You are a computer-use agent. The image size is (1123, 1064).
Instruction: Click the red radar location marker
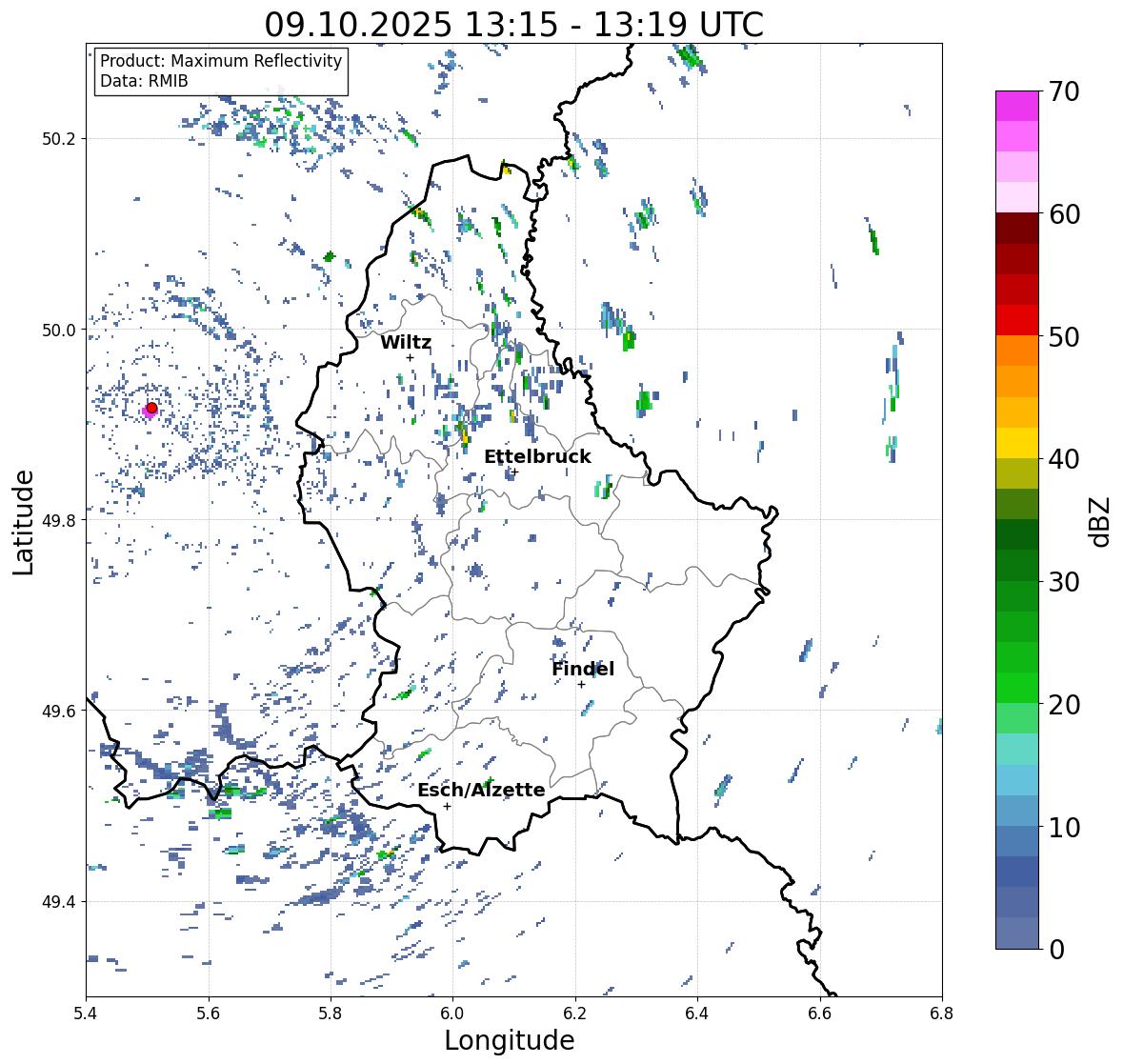(151, 408)
